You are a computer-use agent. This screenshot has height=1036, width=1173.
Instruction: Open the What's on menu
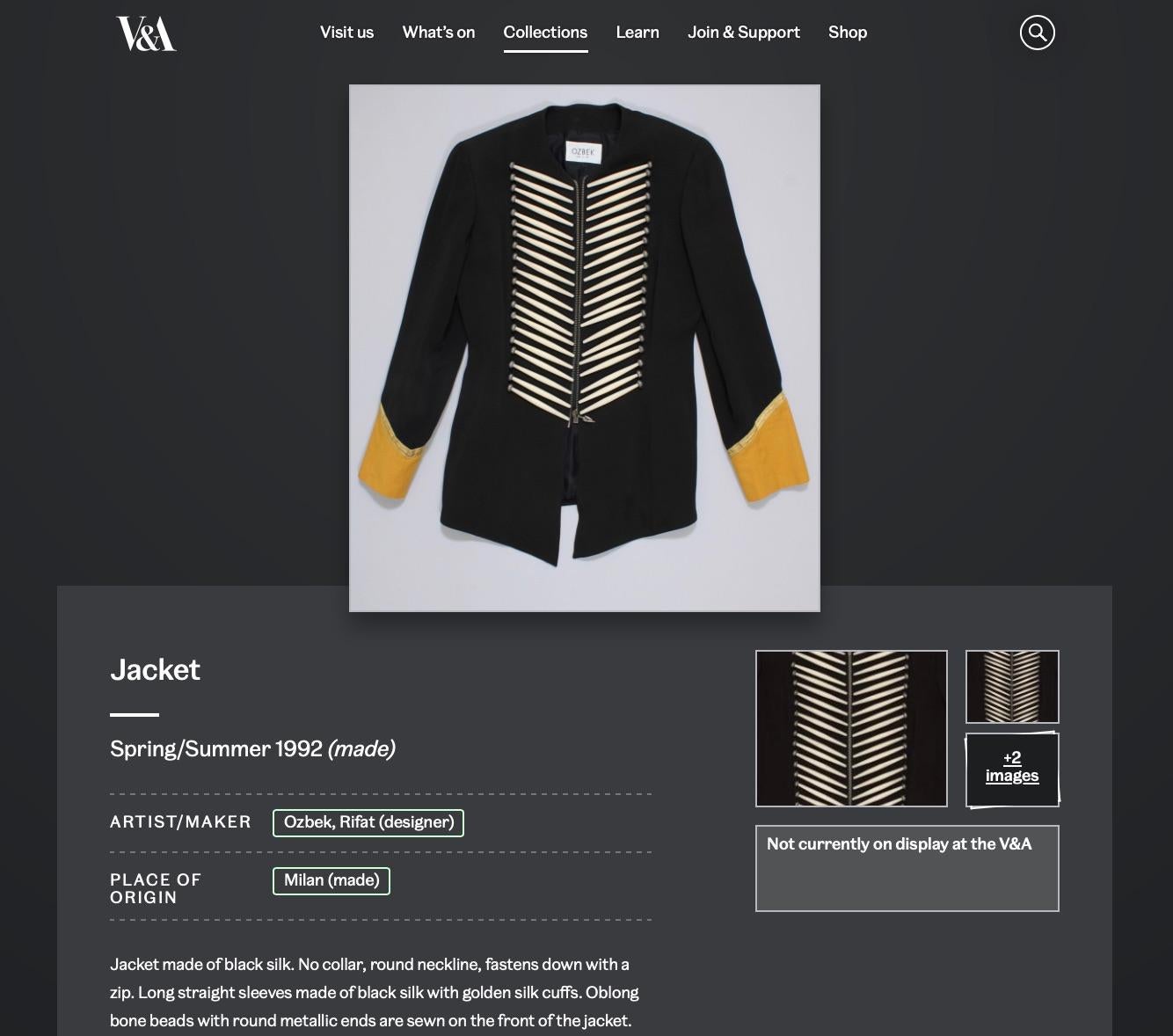coord(439,33)
